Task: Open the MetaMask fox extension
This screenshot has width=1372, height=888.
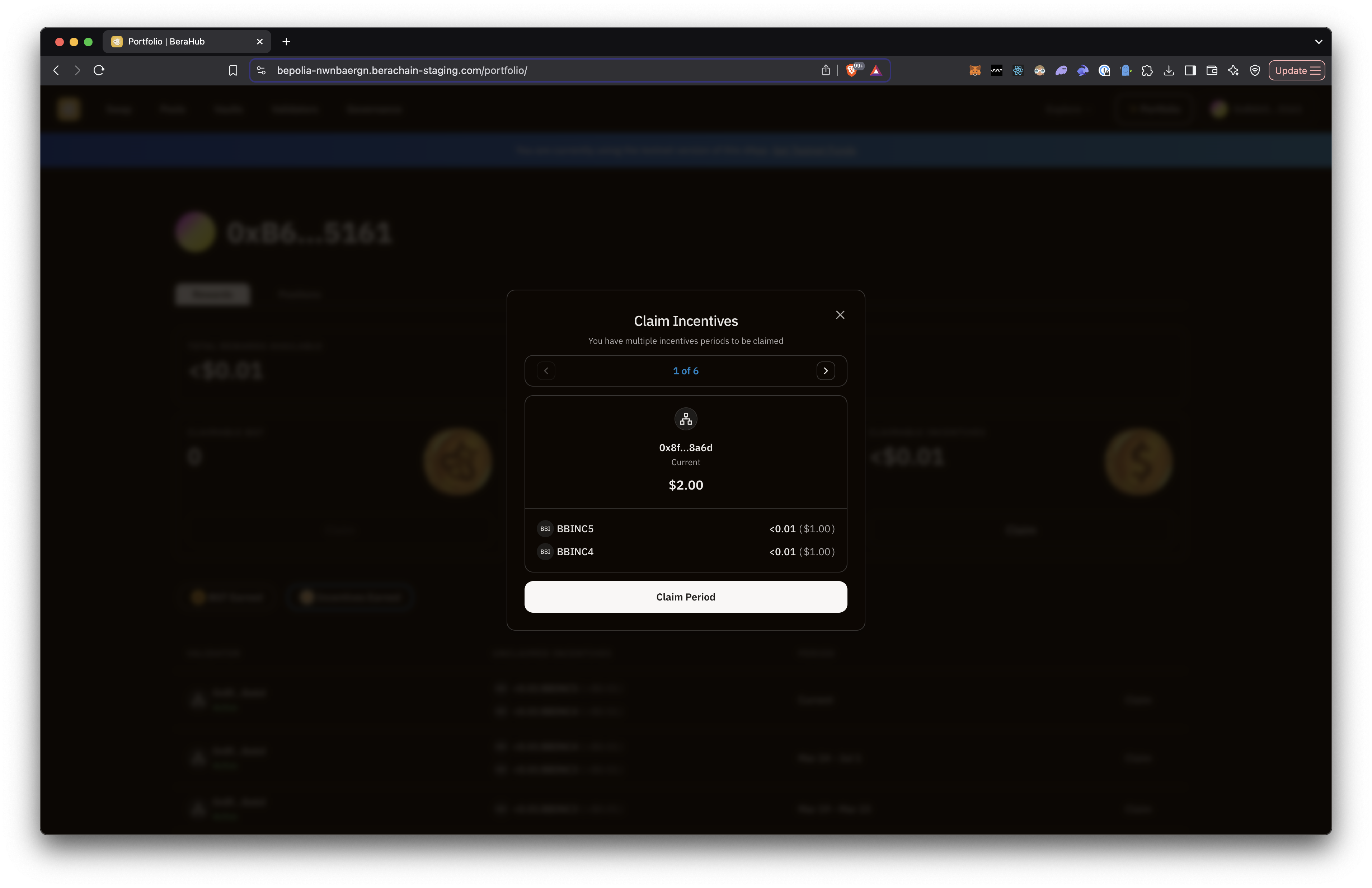Action: click(974, 70)
